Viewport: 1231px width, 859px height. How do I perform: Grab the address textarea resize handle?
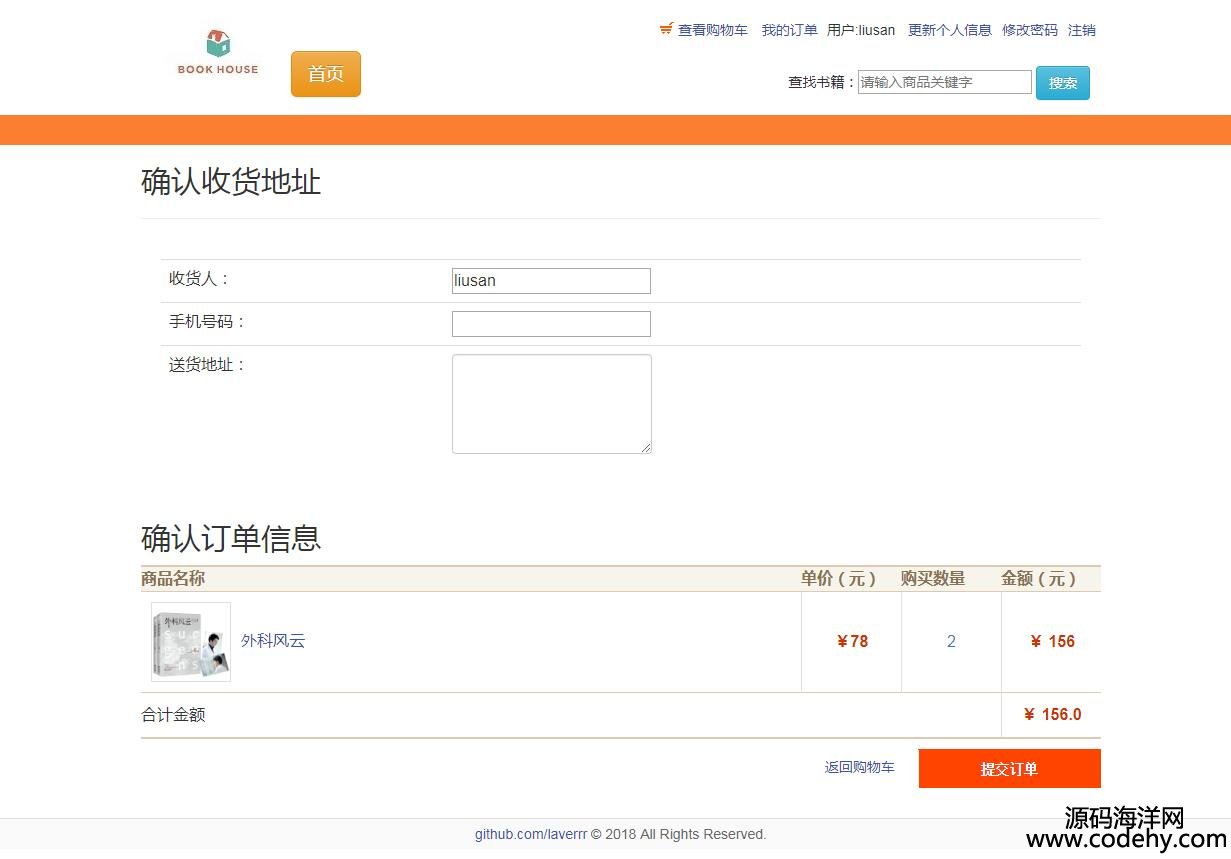[646, 448]
